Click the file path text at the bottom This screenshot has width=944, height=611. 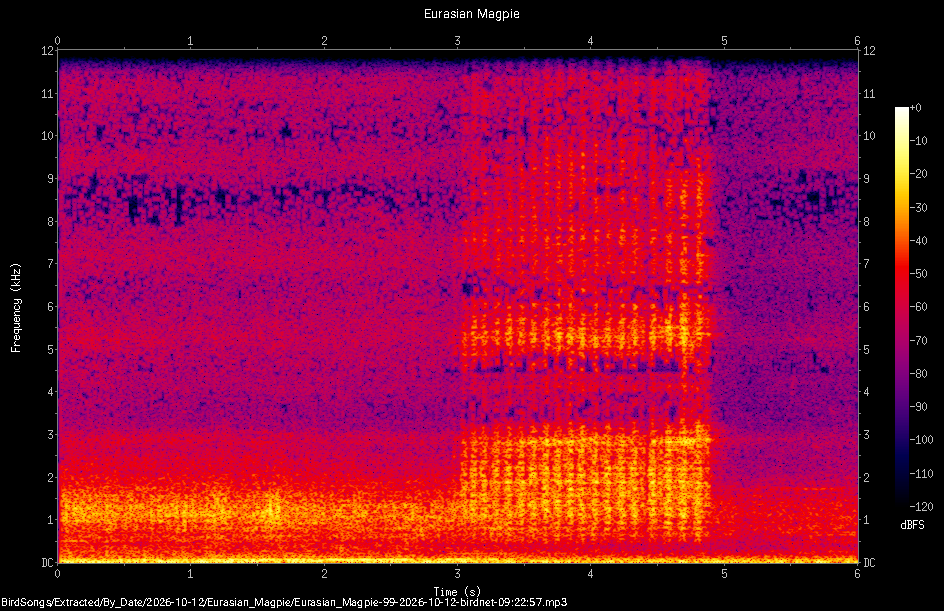[284, 602]
